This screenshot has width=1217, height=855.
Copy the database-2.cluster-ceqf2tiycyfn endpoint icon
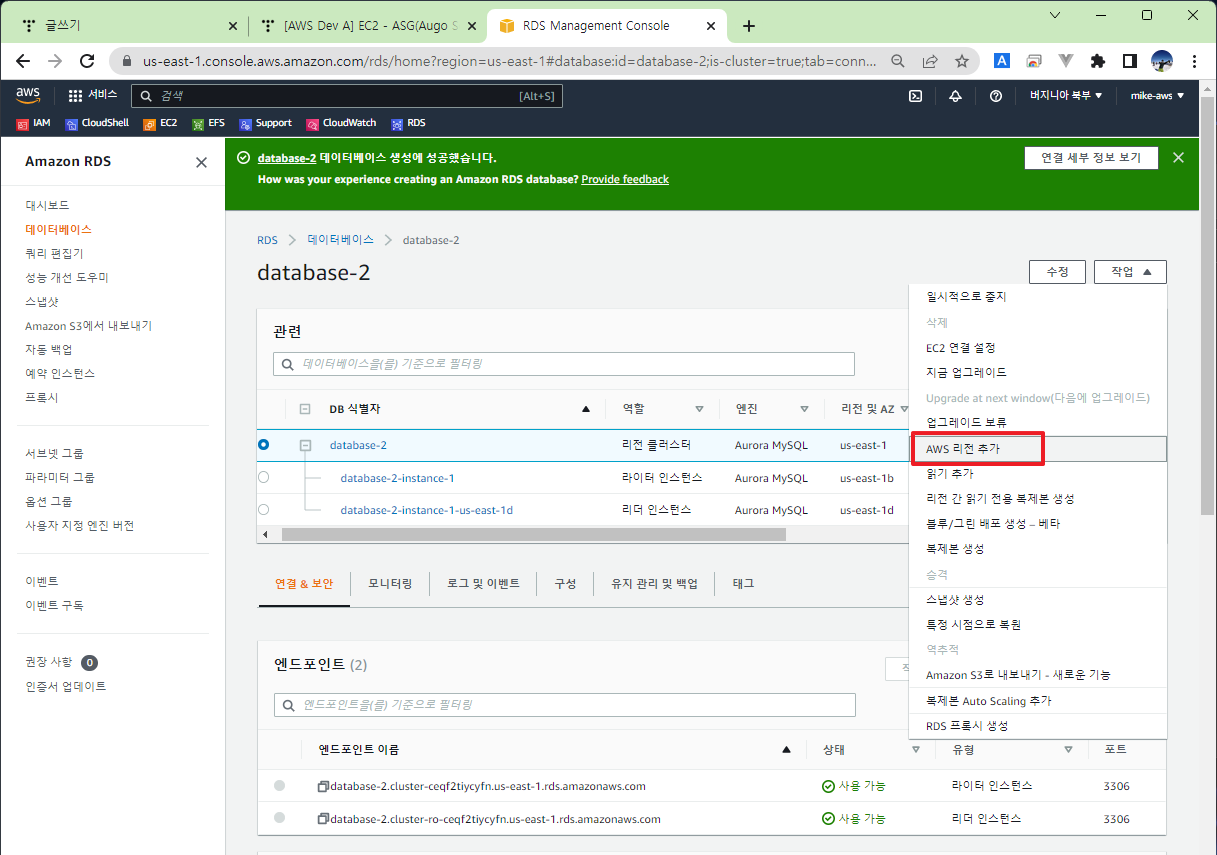coord(323,786)
